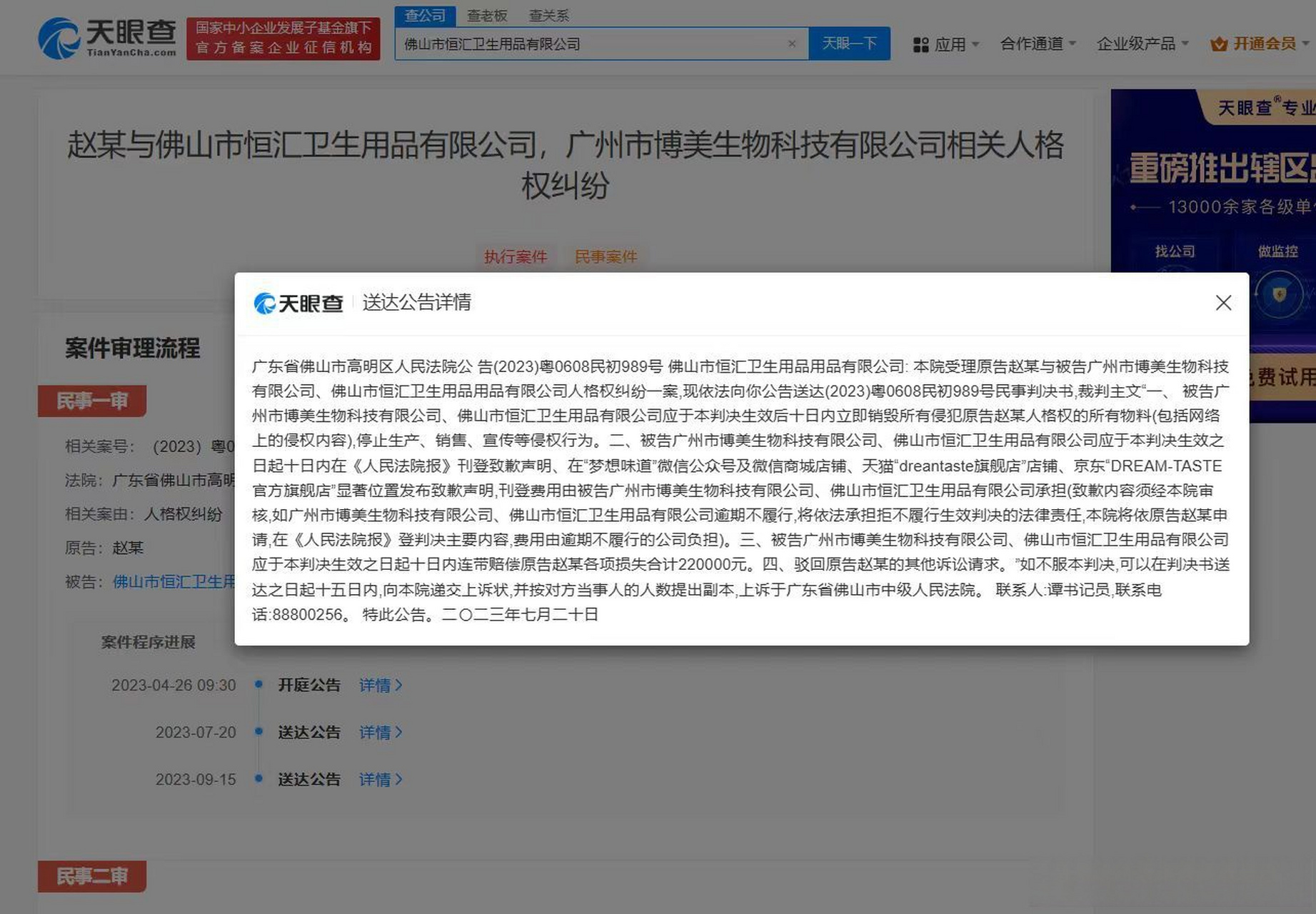Open defendant link 佛山市恒汇卫生用

pos(174,582)
